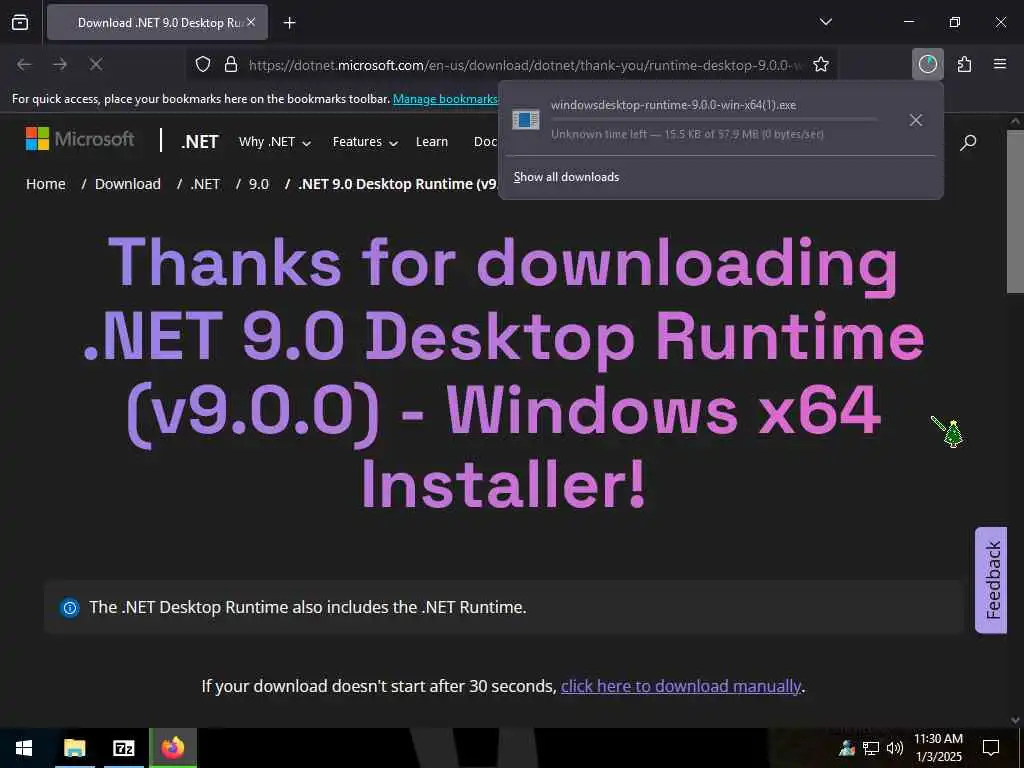
Task: Open Firefox application hamburger menu
Action: point(1000,64)
